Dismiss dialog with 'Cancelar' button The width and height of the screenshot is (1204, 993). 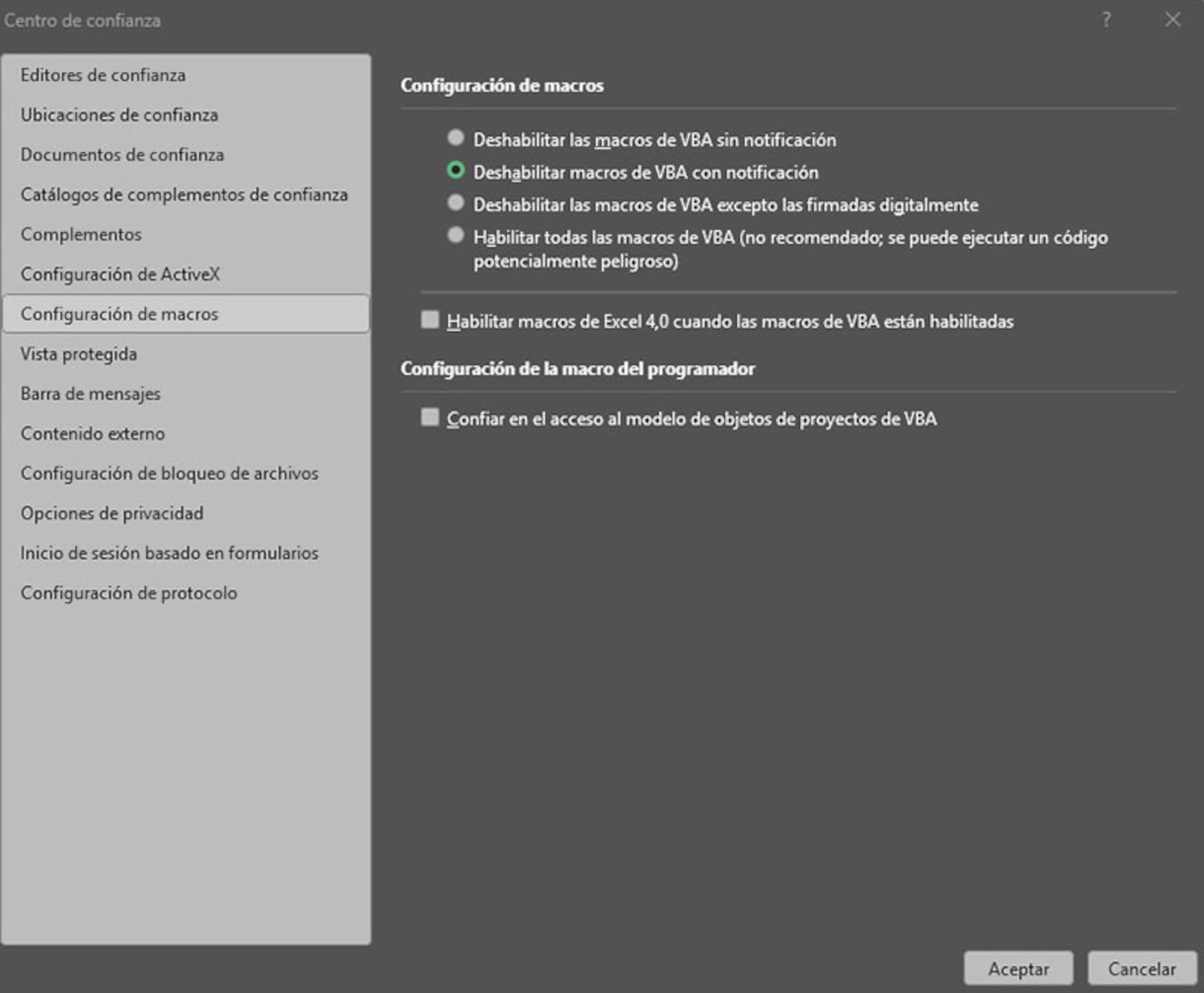[x=1141, y=968]
